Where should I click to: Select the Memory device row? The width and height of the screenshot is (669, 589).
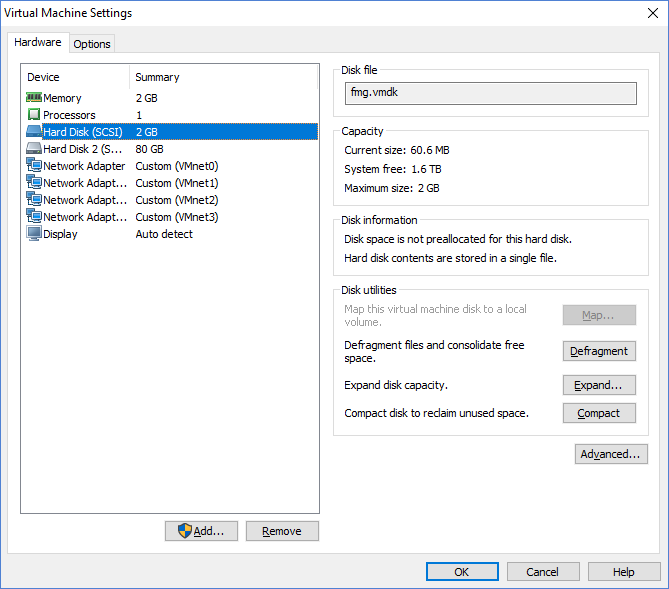click(x=172, y=98)
